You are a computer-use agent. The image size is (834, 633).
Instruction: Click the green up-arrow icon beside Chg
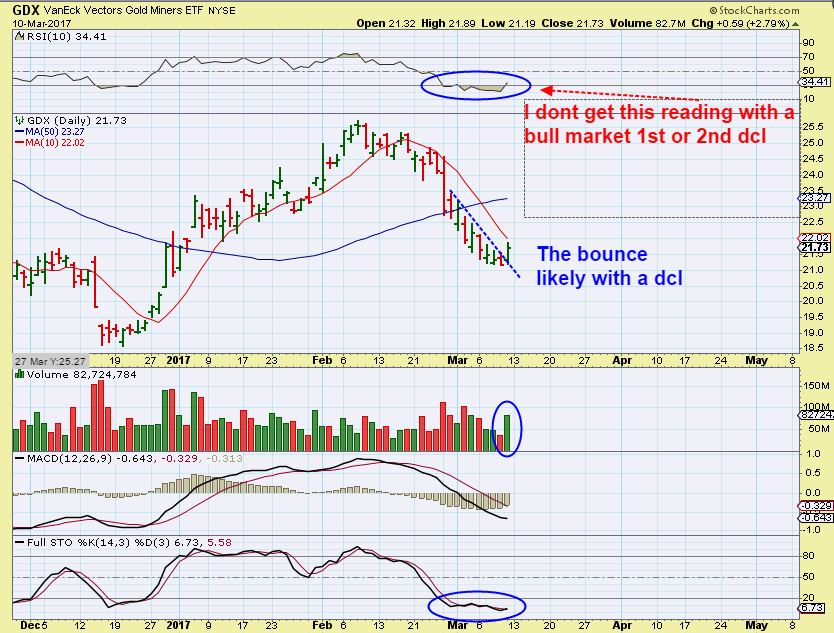coord(795,24)
